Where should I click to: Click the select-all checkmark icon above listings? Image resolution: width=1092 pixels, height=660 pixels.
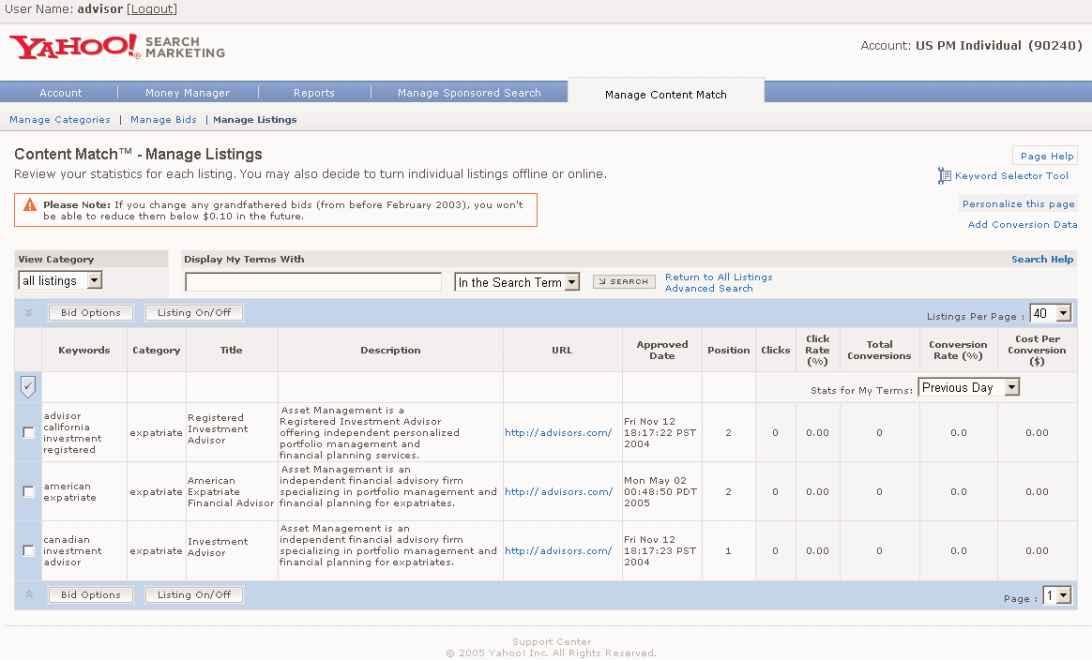[28, 387]
